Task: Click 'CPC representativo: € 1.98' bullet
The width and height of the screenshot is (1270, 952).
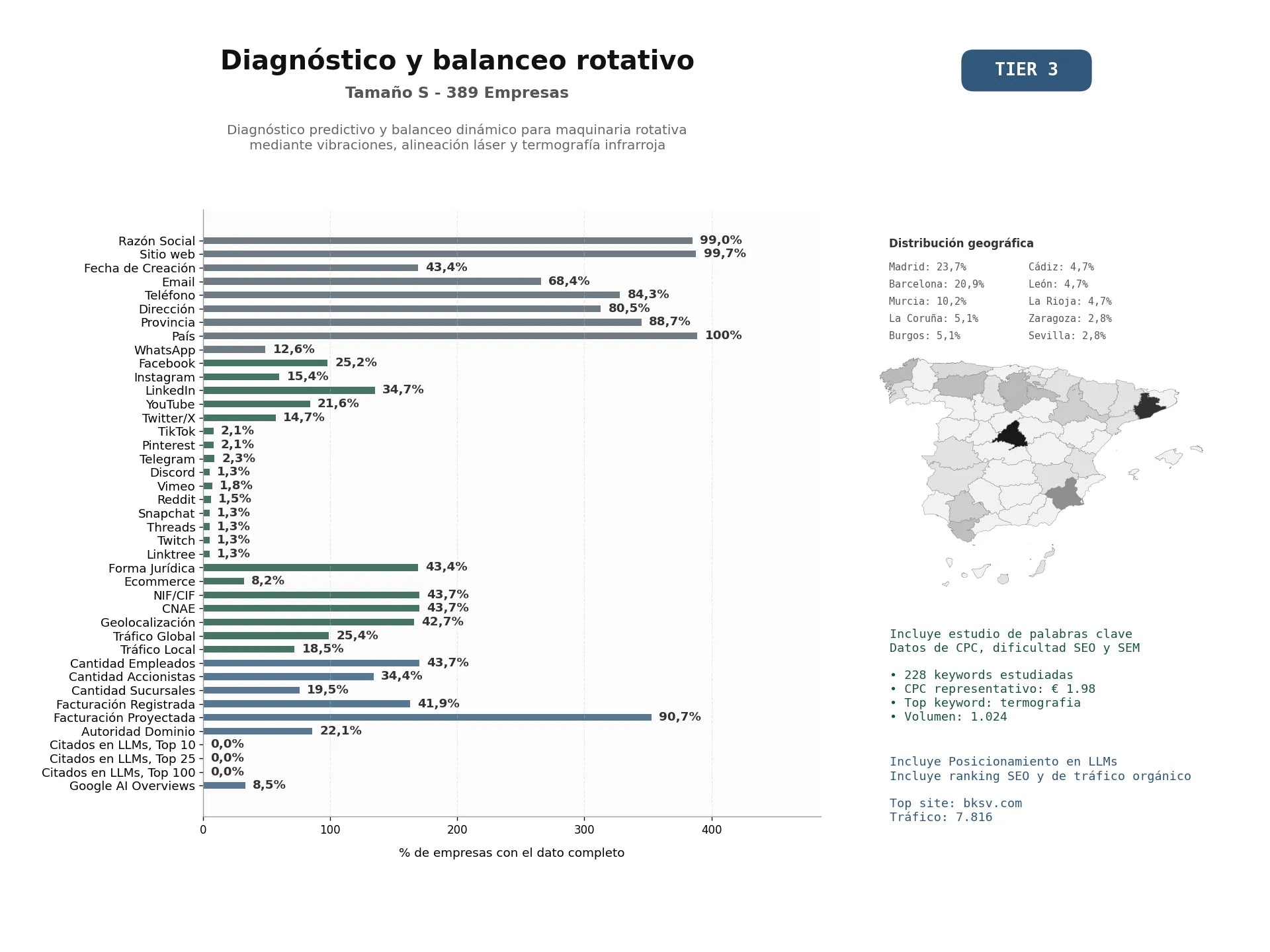Action: 992,689
